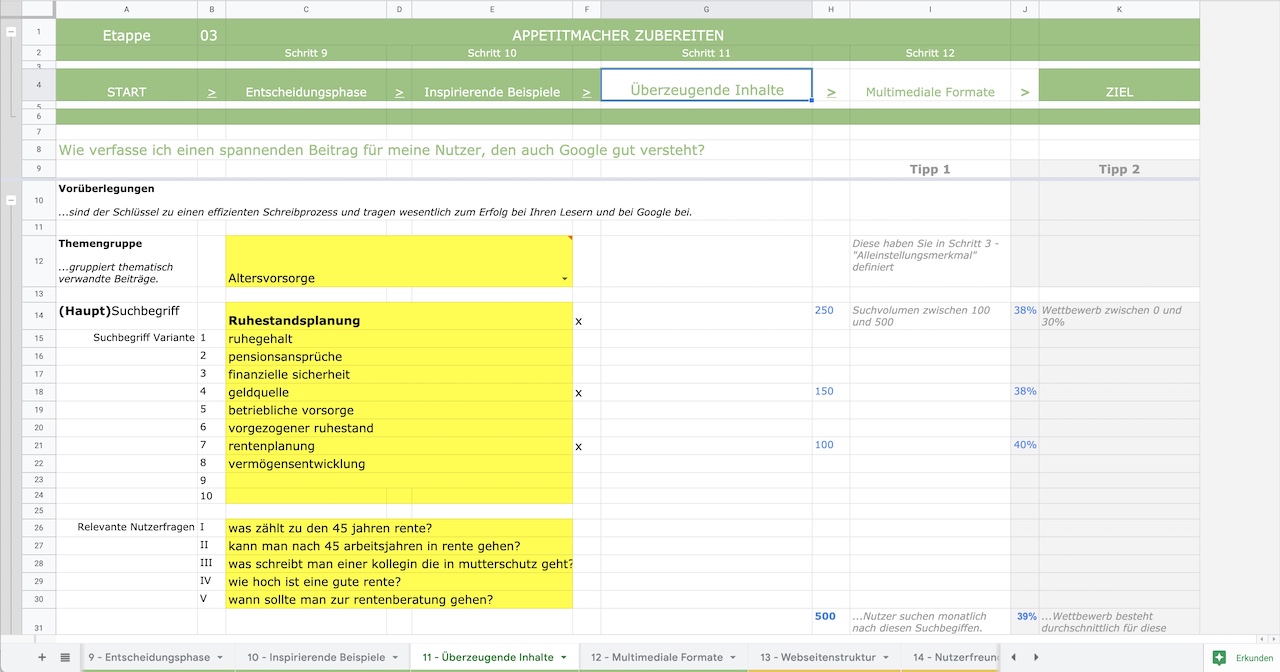The image size is (1280, 672).
Task: Select the rentenplanung cell
Action: [399, 446]
